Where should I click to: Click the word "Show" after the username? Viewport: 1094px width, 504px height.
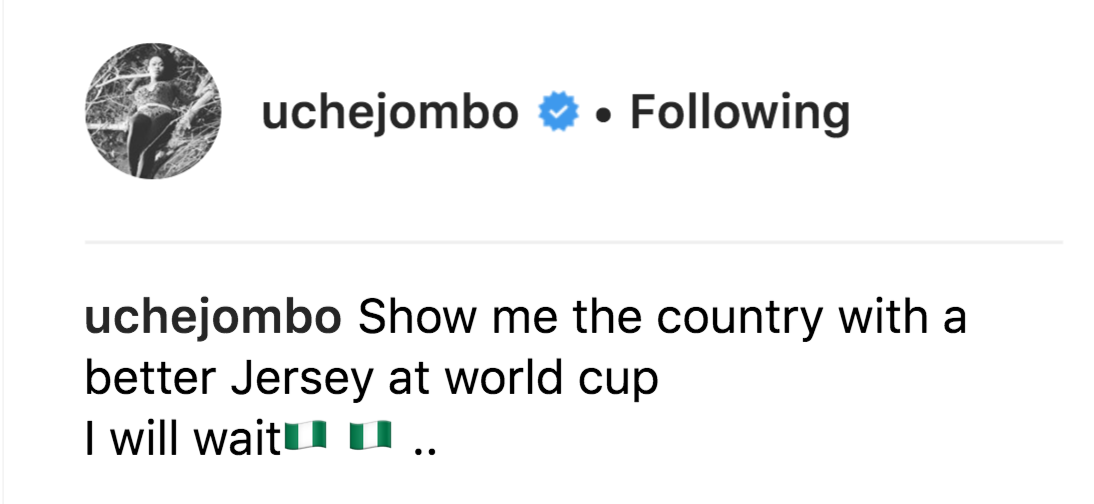(406, 319)
